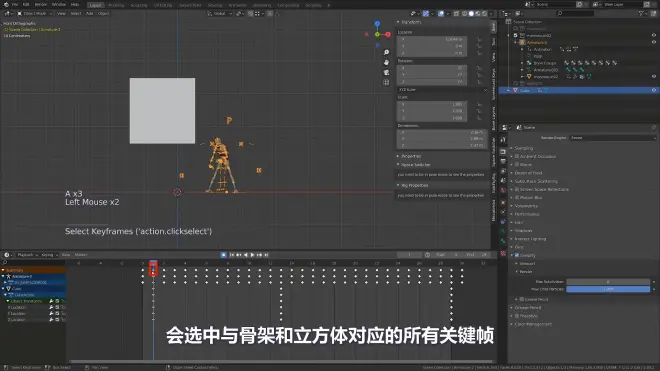Screen dimensions: 660x371
Task: Click the Max Child Particles slider
Action: 608,289
